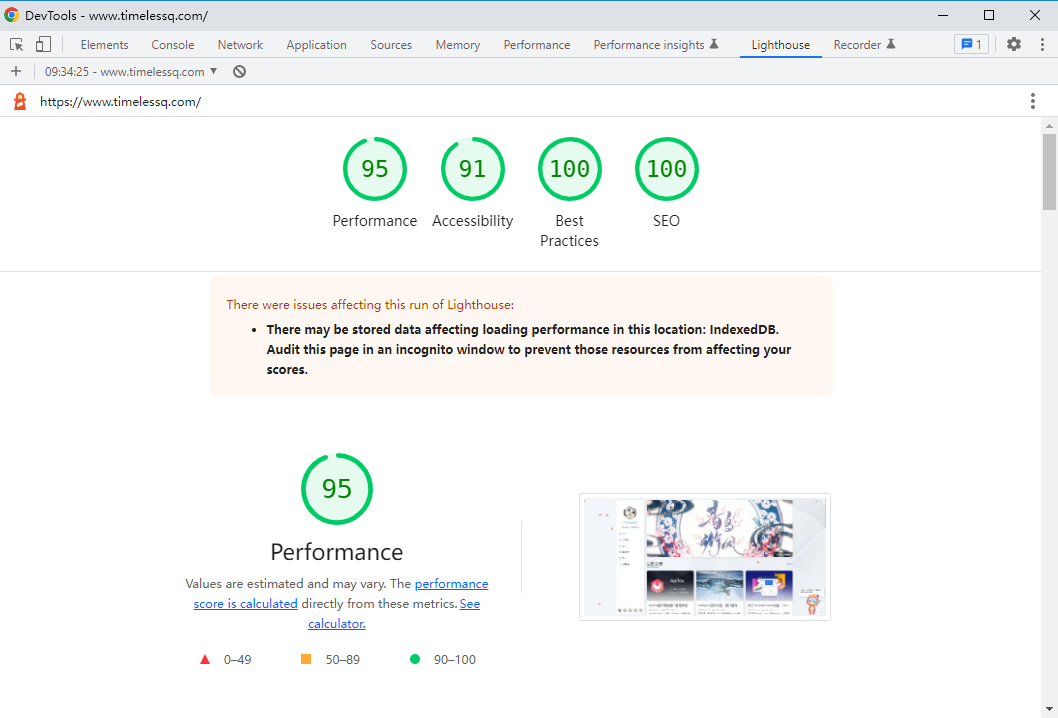Switch to the Elements tab

tap(104, 45)
